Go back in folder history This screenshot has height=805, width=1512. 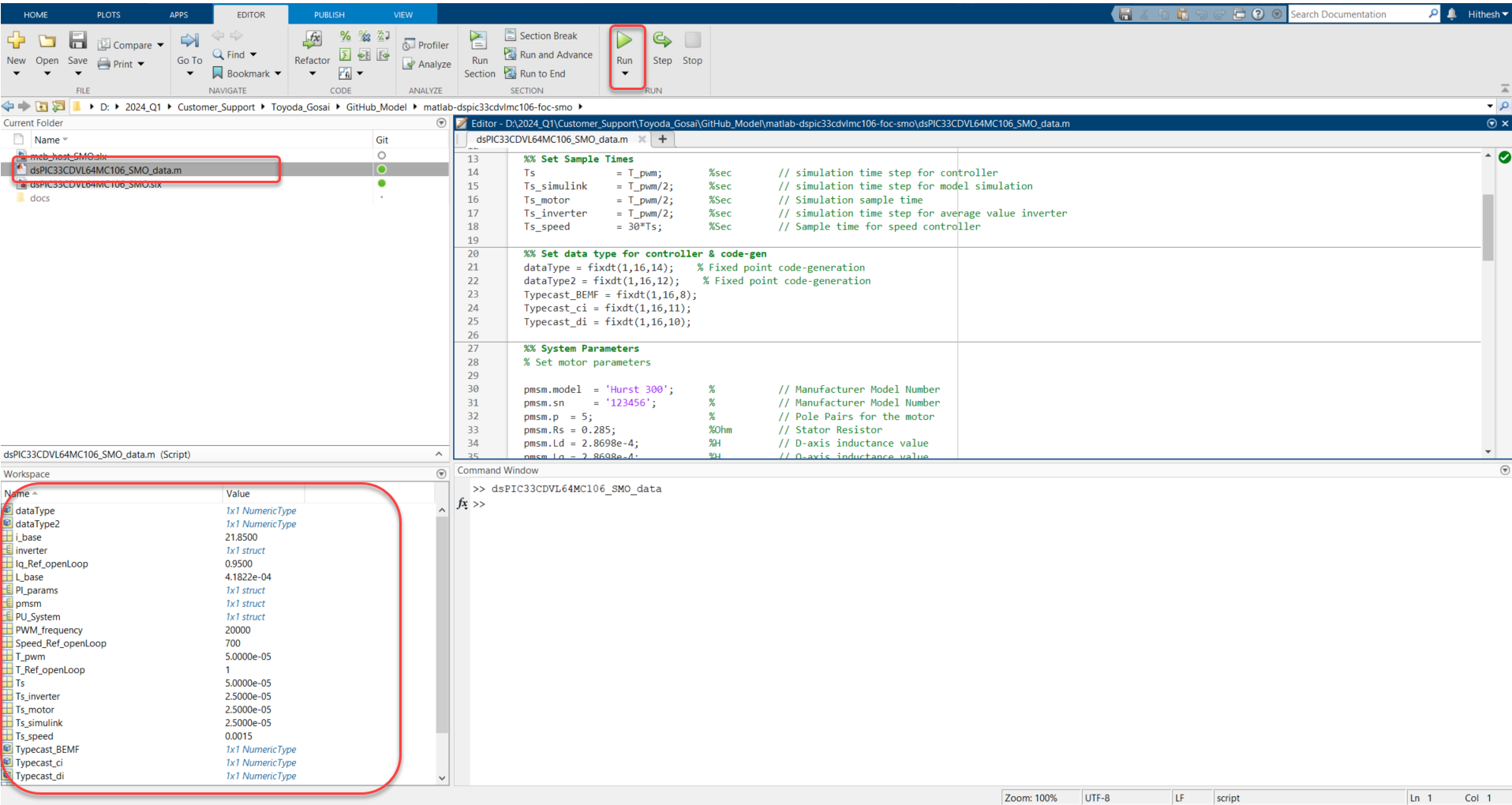coord(8,107)
